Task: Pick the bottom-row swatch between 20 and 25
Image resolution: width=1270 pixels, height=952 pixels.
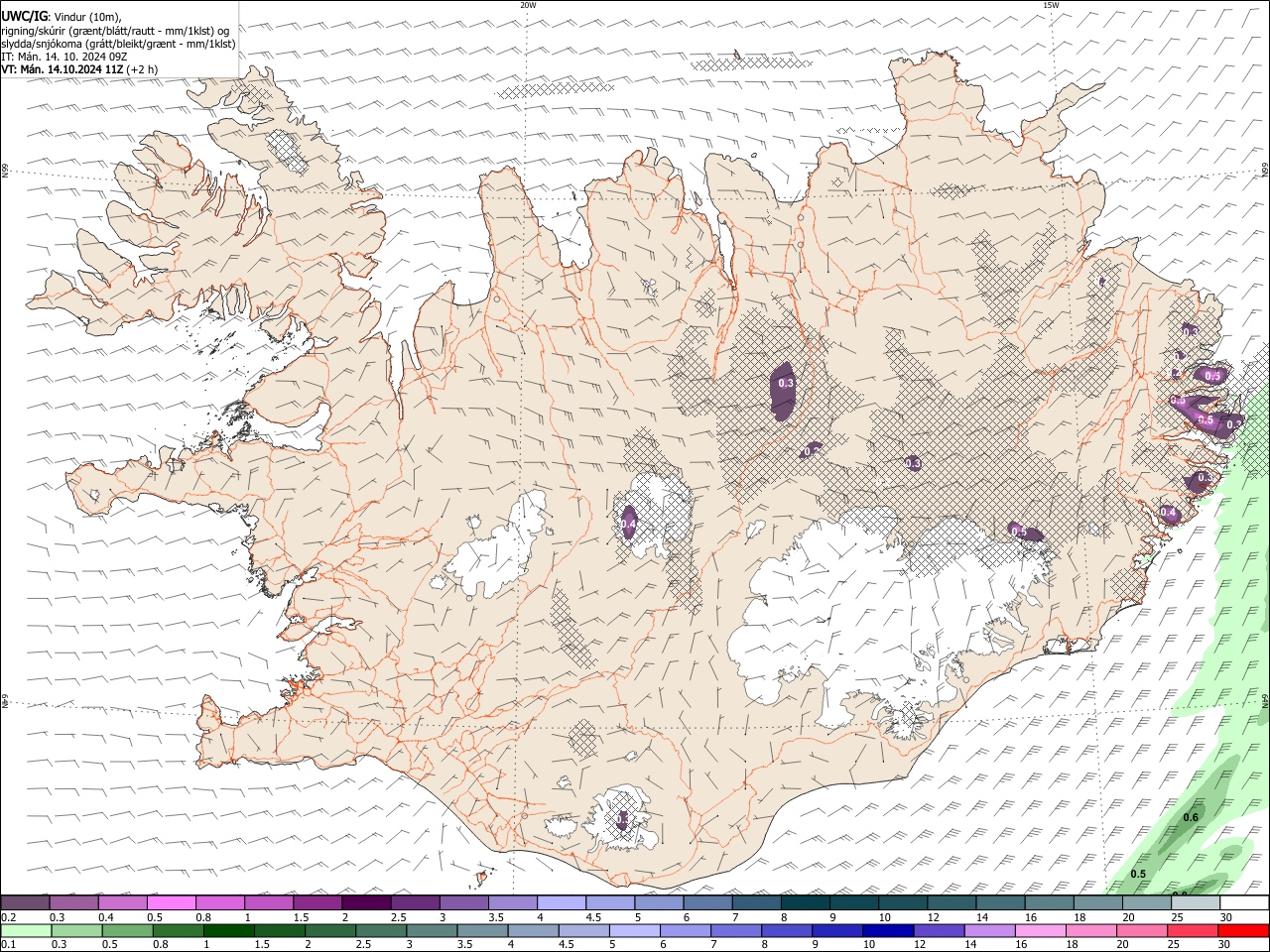Action: [1143, 931]
